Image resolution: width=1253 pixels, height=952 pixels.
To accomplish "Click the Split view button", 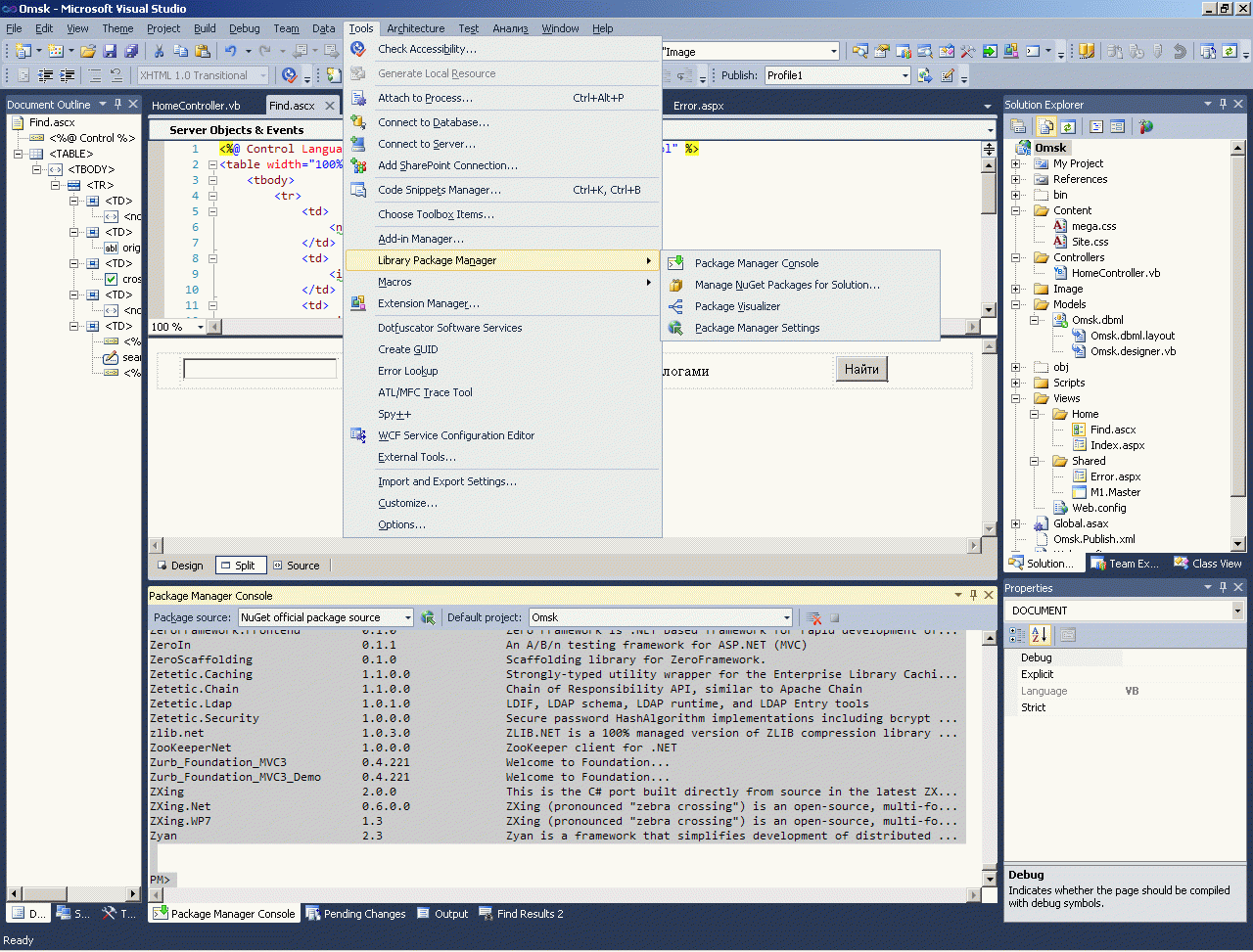I will pyautogui.click(x=239, y=566).
